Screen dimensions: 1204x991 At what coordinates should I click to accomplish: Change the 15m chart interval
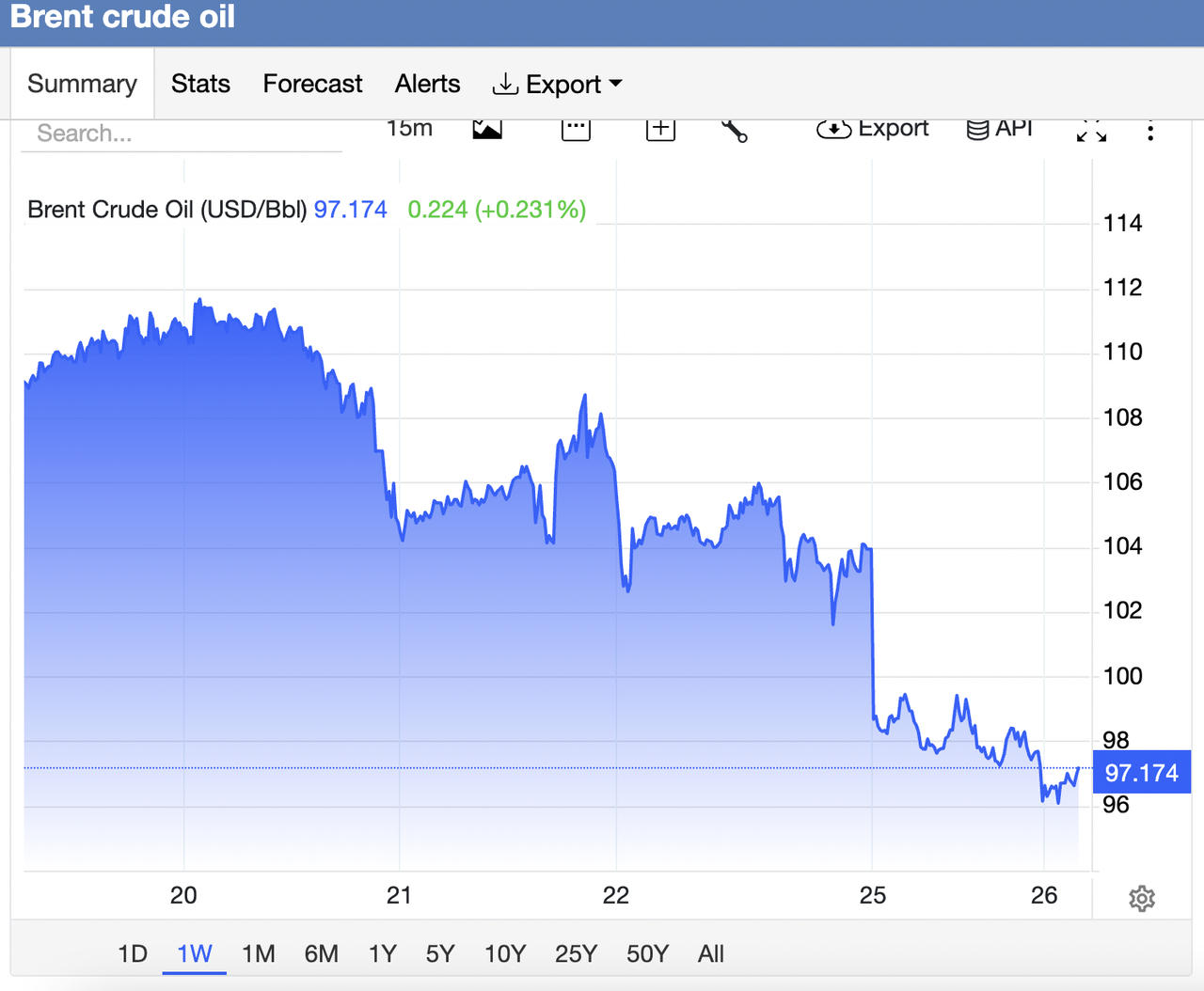tap(409, 129)
